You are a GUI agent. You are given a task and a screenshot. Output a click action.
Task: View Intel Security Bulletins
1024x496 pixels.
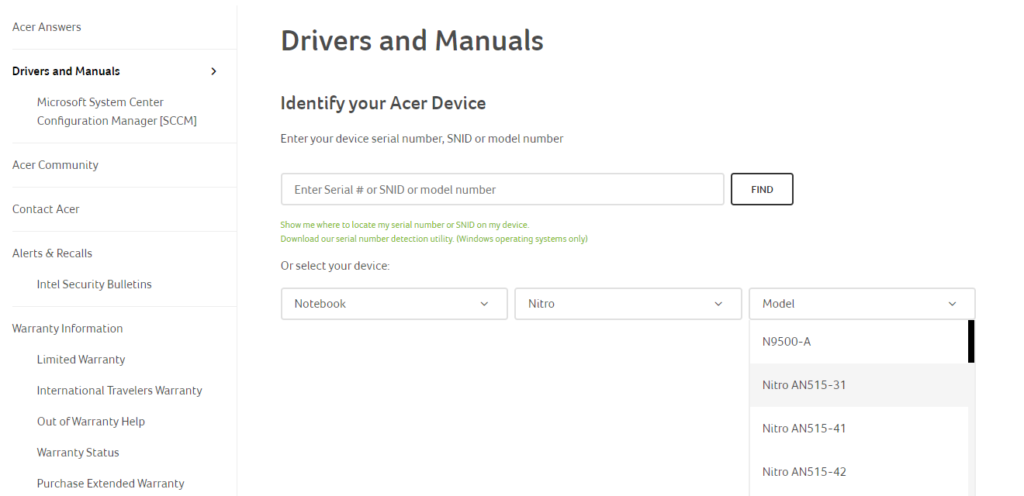pyautogui.click(x=94, y=284)
